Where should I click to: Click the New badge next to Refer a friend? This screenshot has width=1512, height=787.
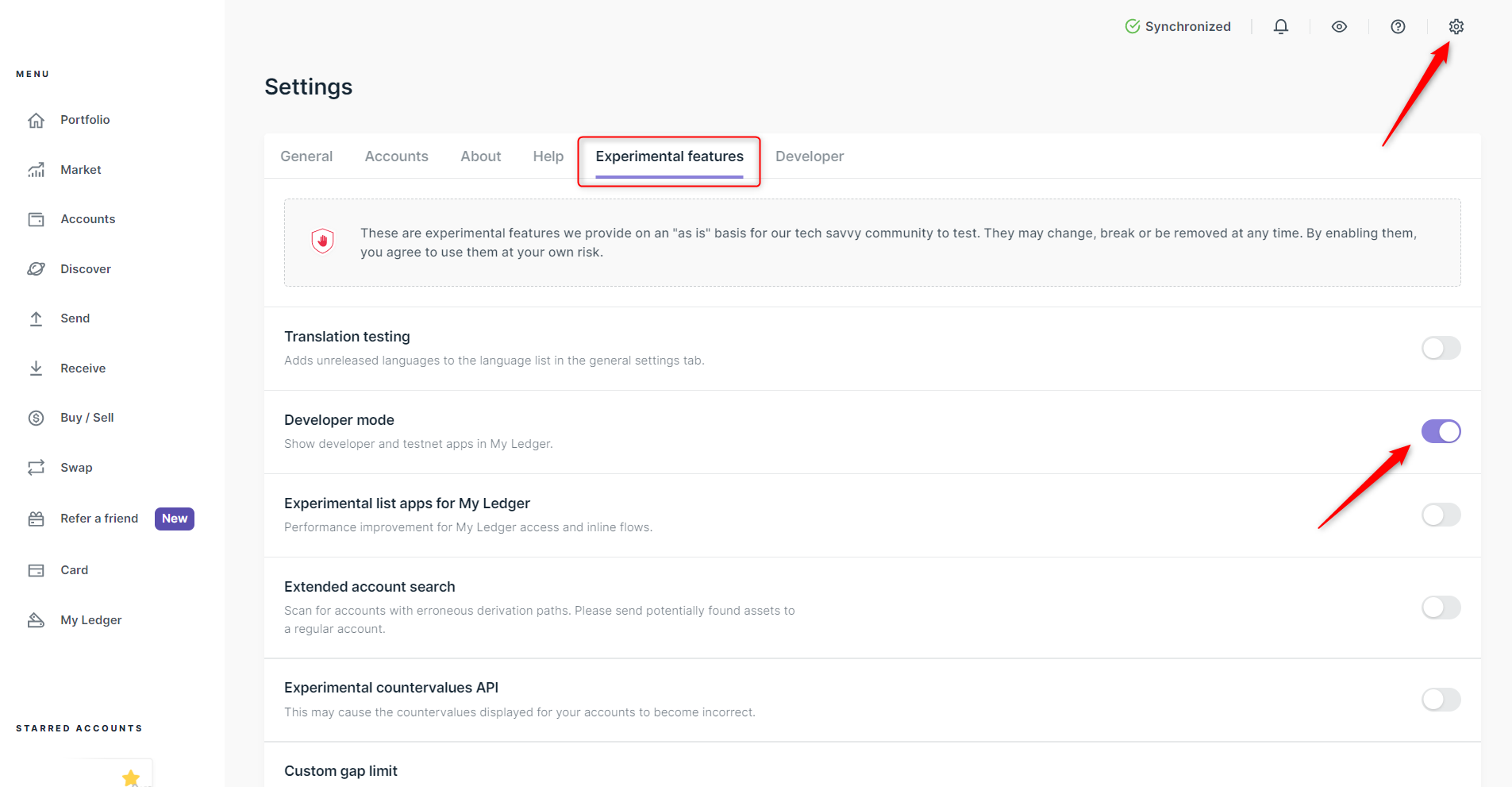pyautogui.click(x=175, y=519)
